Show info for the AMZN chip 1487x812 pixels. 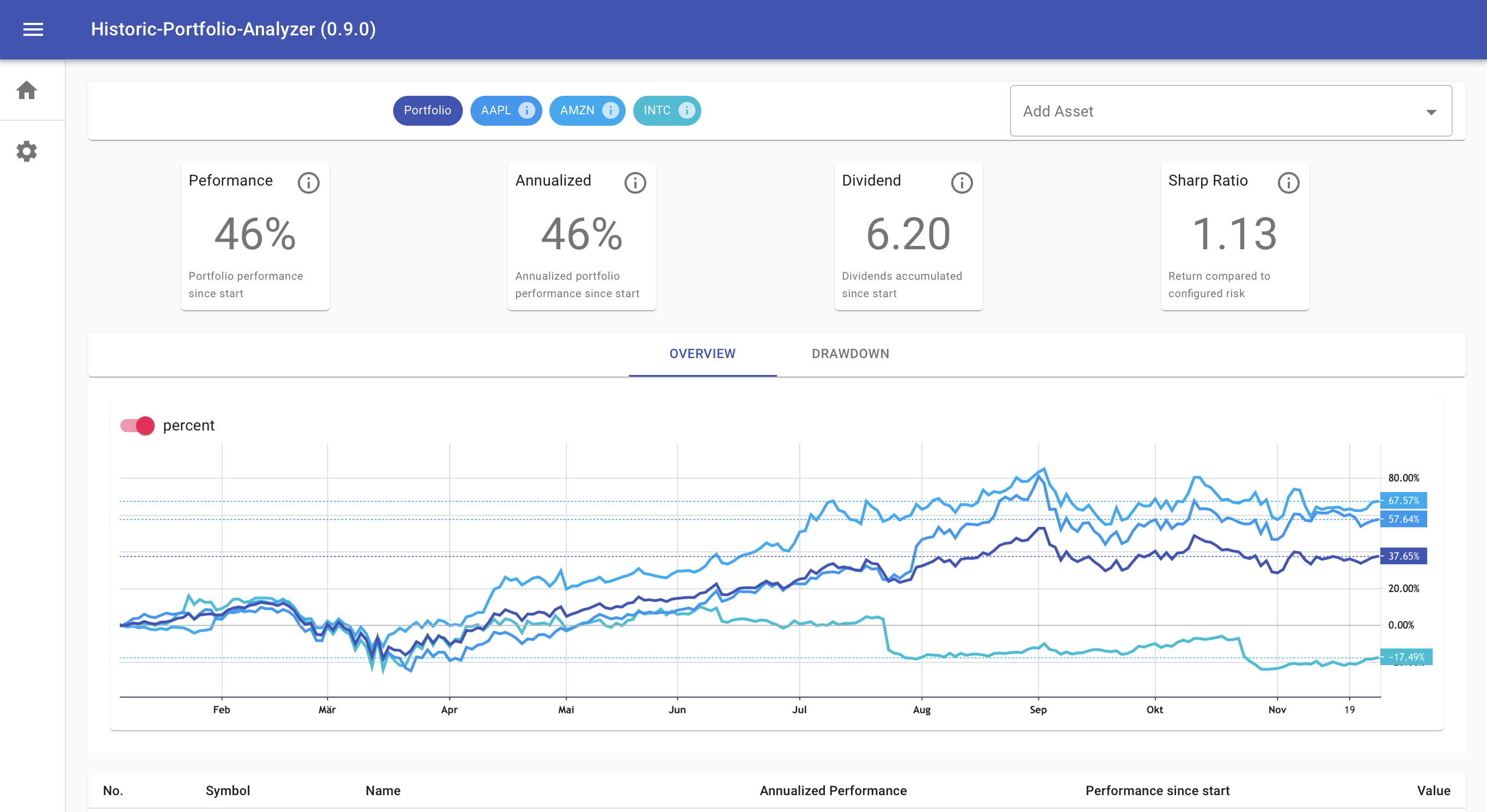[610, 110]
